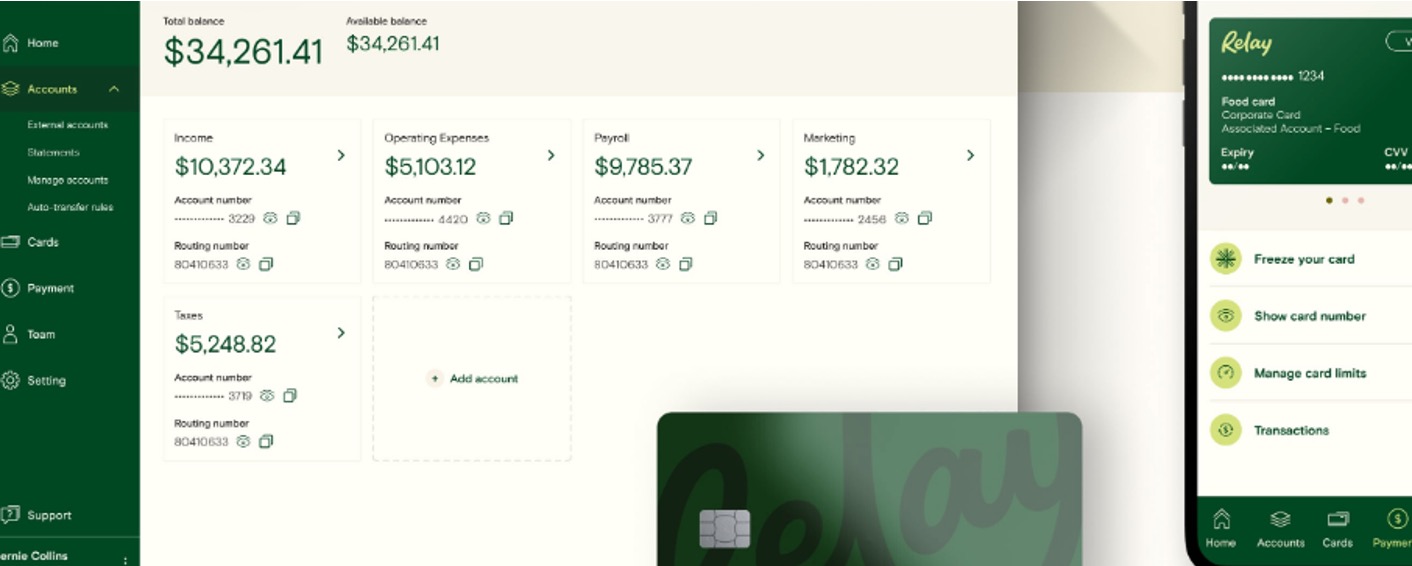Show Marketing account number using eye icon
1412x566 pixels.
tap(902, 218)
